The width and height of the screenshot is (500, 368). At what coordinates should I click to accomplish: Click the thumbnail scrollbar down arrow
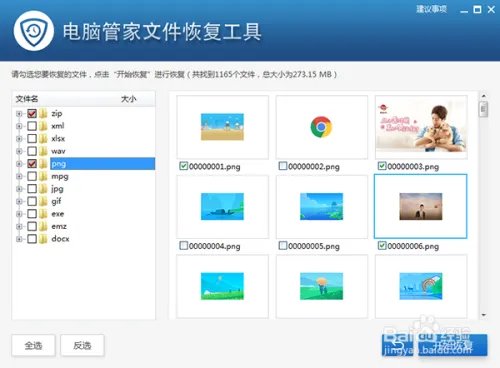484,315
